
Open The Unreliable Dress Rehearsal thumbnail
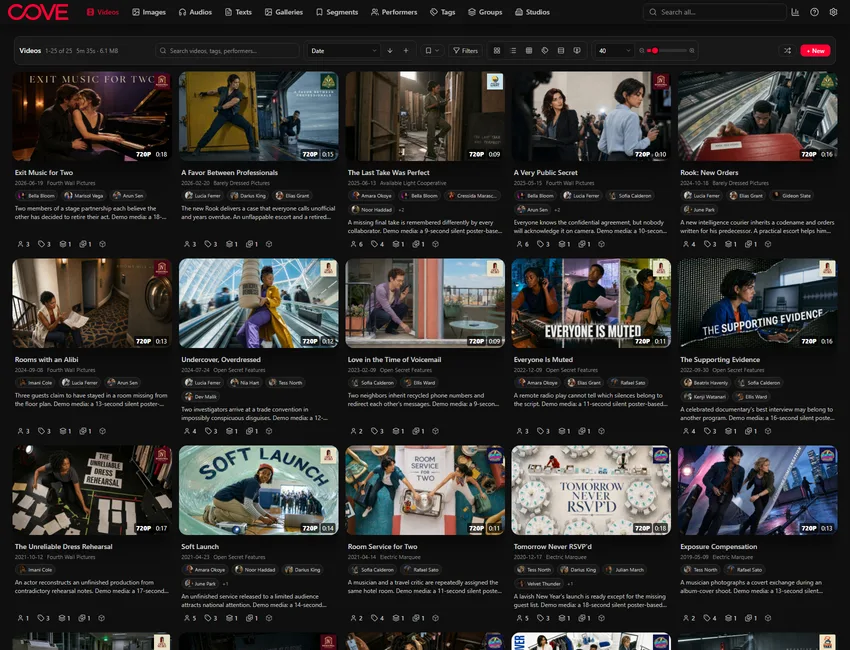pyautogui.click(x=92, y=490)
